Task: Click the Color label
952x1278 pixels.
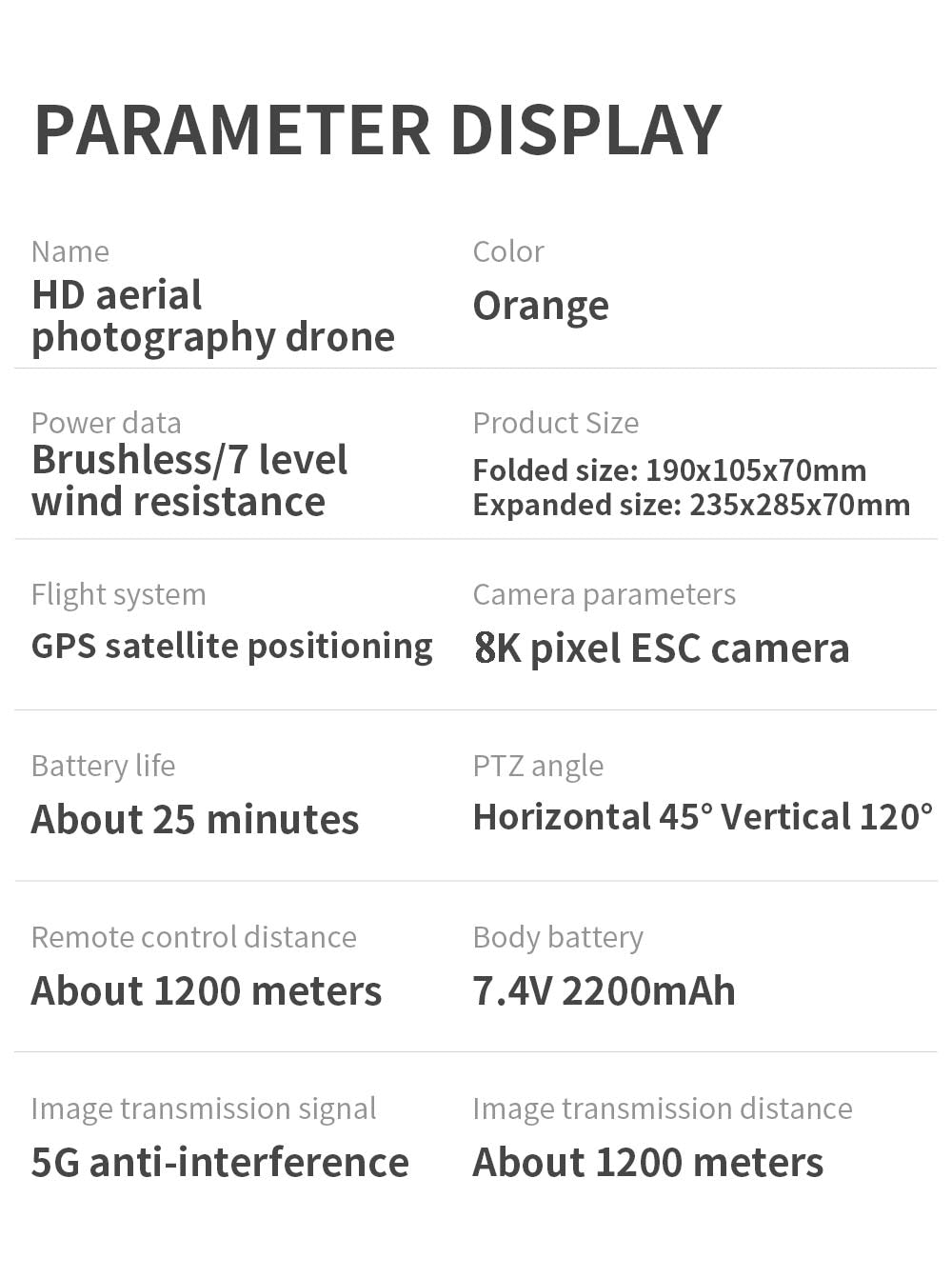Action: [x=508, y=251]
